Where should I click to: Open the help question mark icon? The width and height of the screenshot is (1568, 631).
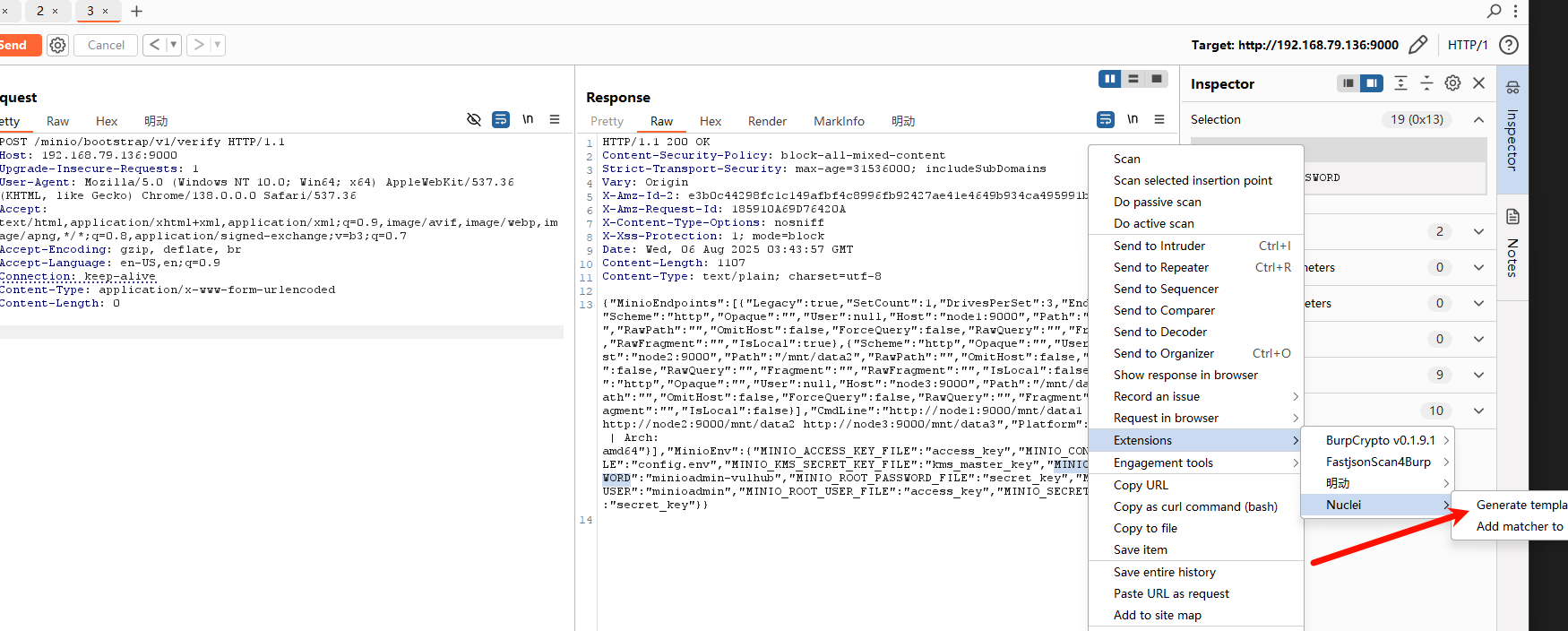pyautogui.click(x=1509, y=45)
